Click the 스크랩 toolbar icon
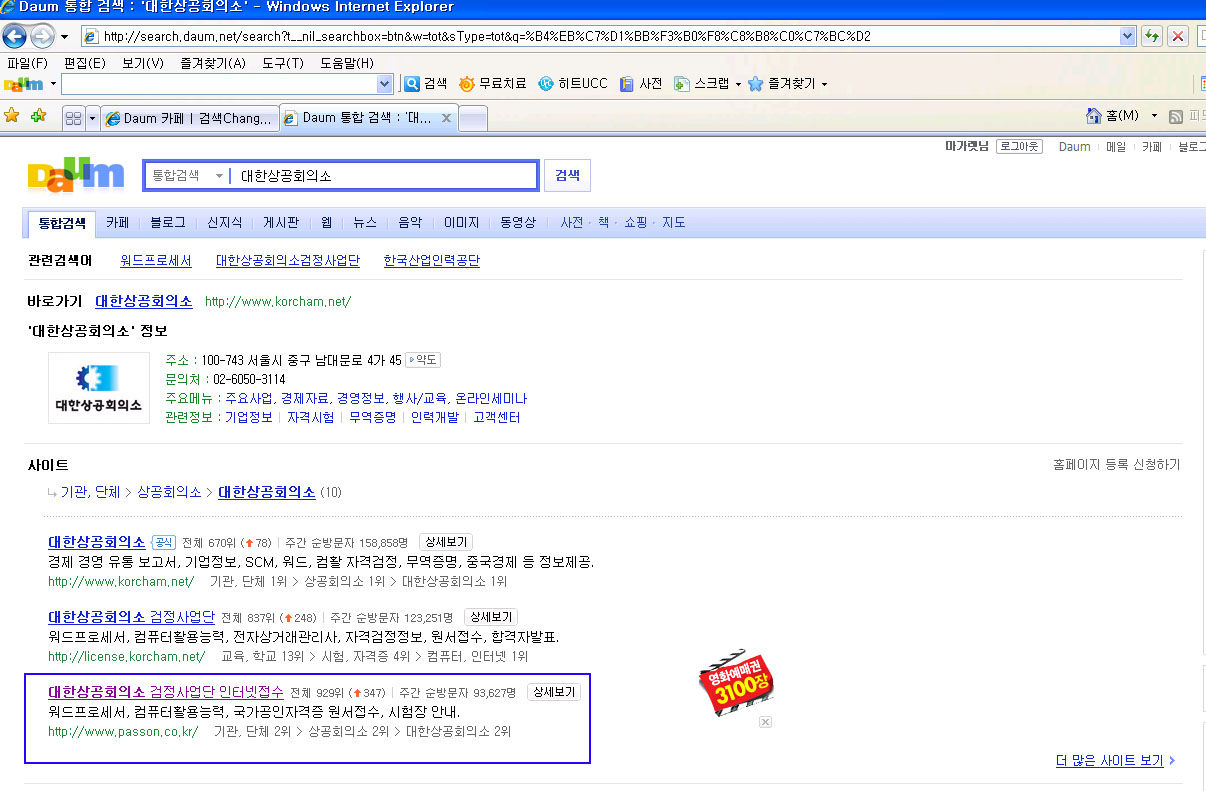The height and width of the screenshot is (791, 1206). point(701,84)
